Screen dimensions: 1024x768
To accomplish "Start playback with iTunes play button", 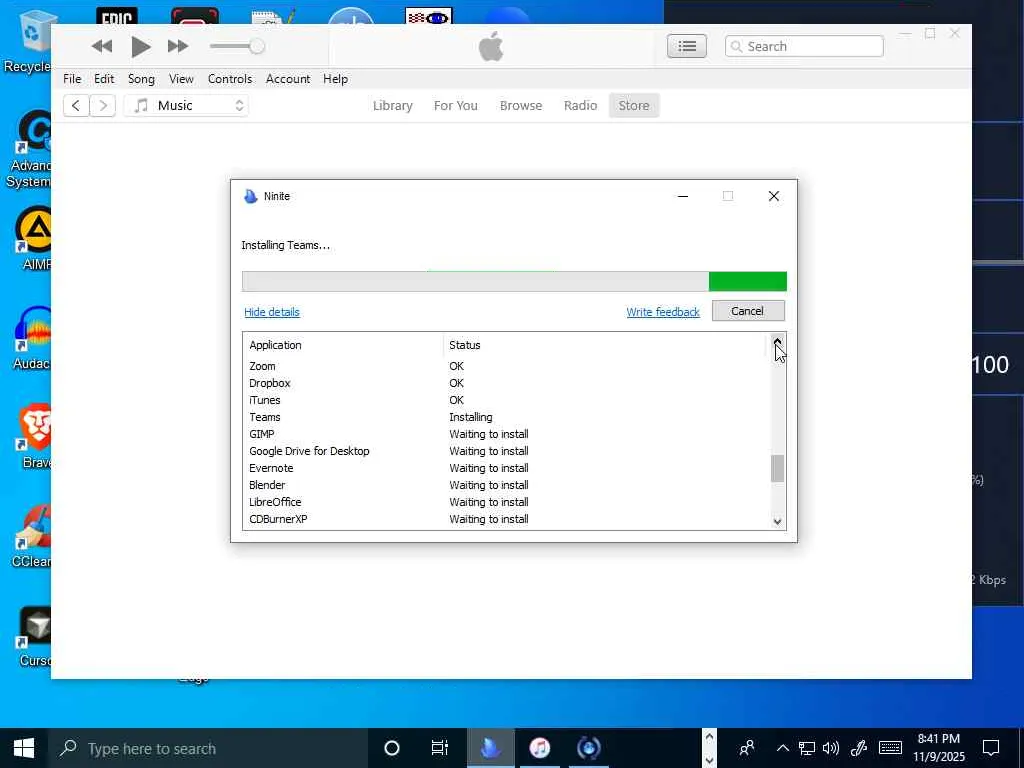I will (140, 46).
